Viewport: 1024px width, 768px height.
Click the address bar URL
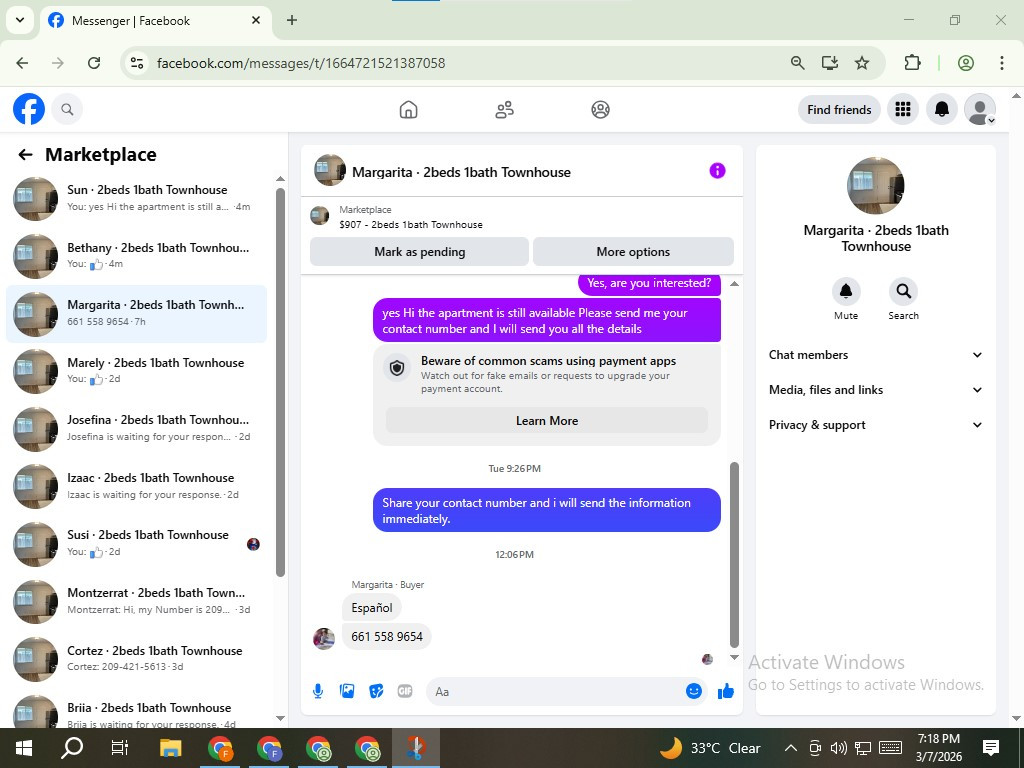301,63
